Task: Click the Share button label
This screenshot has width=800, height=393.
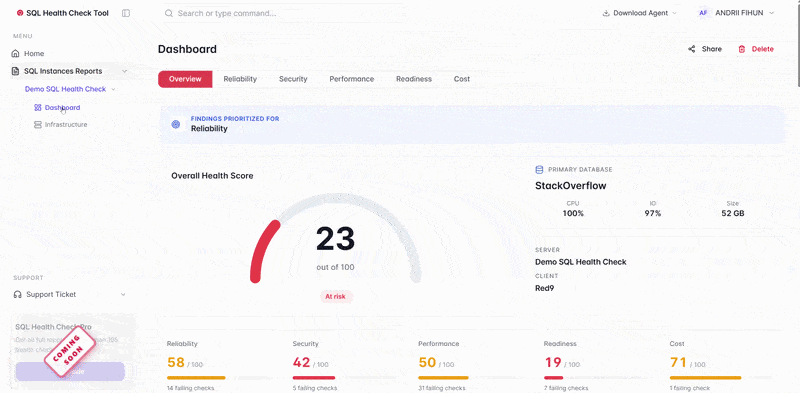Action: (x=712, y=49)
